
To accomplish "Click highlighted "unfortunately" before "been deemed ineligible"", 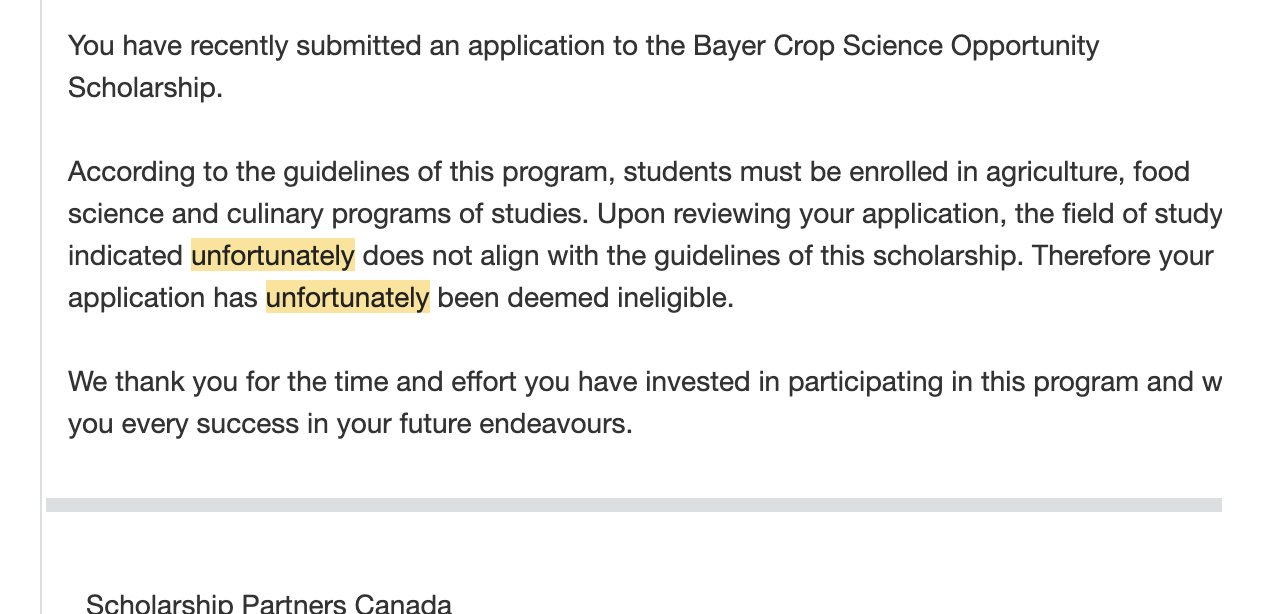I will (x=347, y=298).
